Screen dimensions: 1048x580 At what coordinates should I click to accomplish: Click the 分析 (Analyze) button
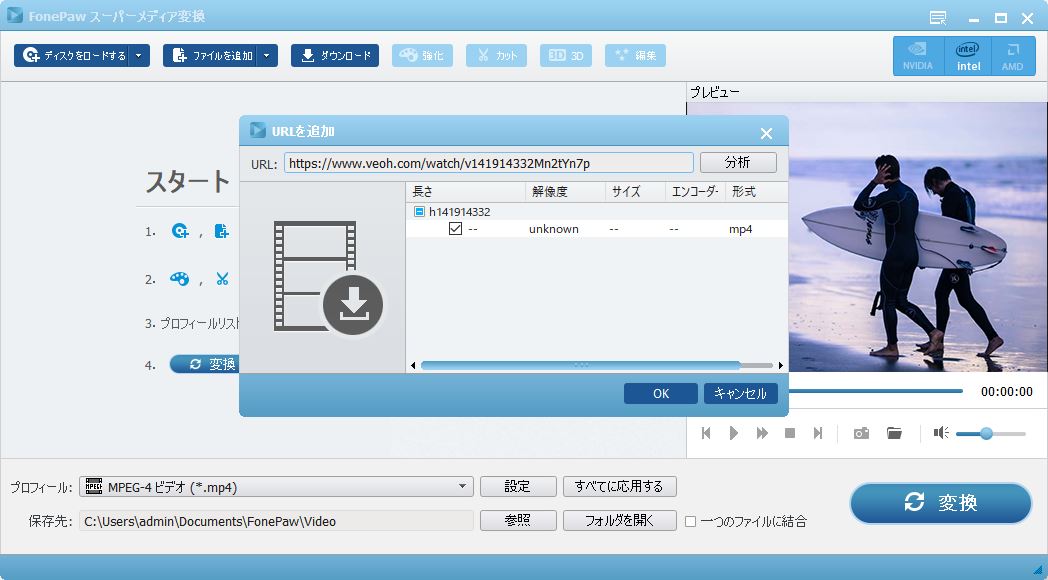coord(738,162)
